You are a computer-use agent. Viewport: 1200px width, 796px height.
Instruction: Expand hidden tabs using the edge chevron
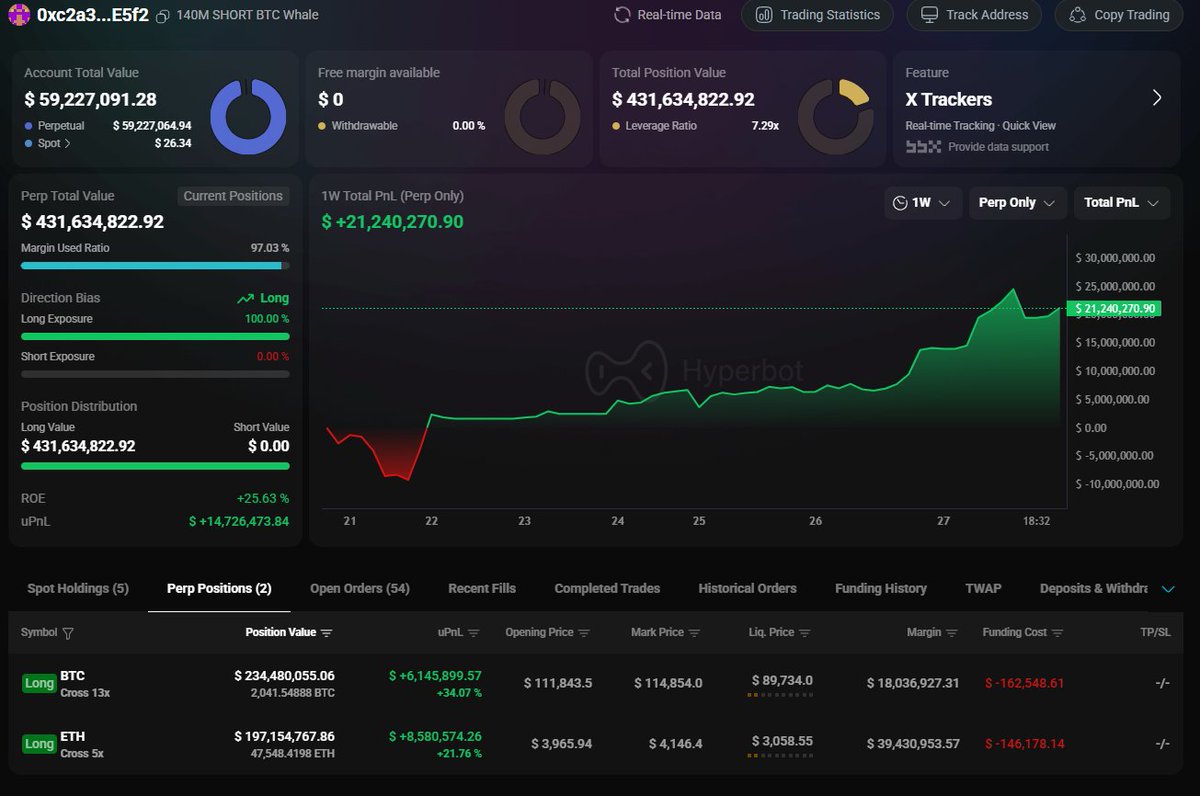tap(1170, 589)
